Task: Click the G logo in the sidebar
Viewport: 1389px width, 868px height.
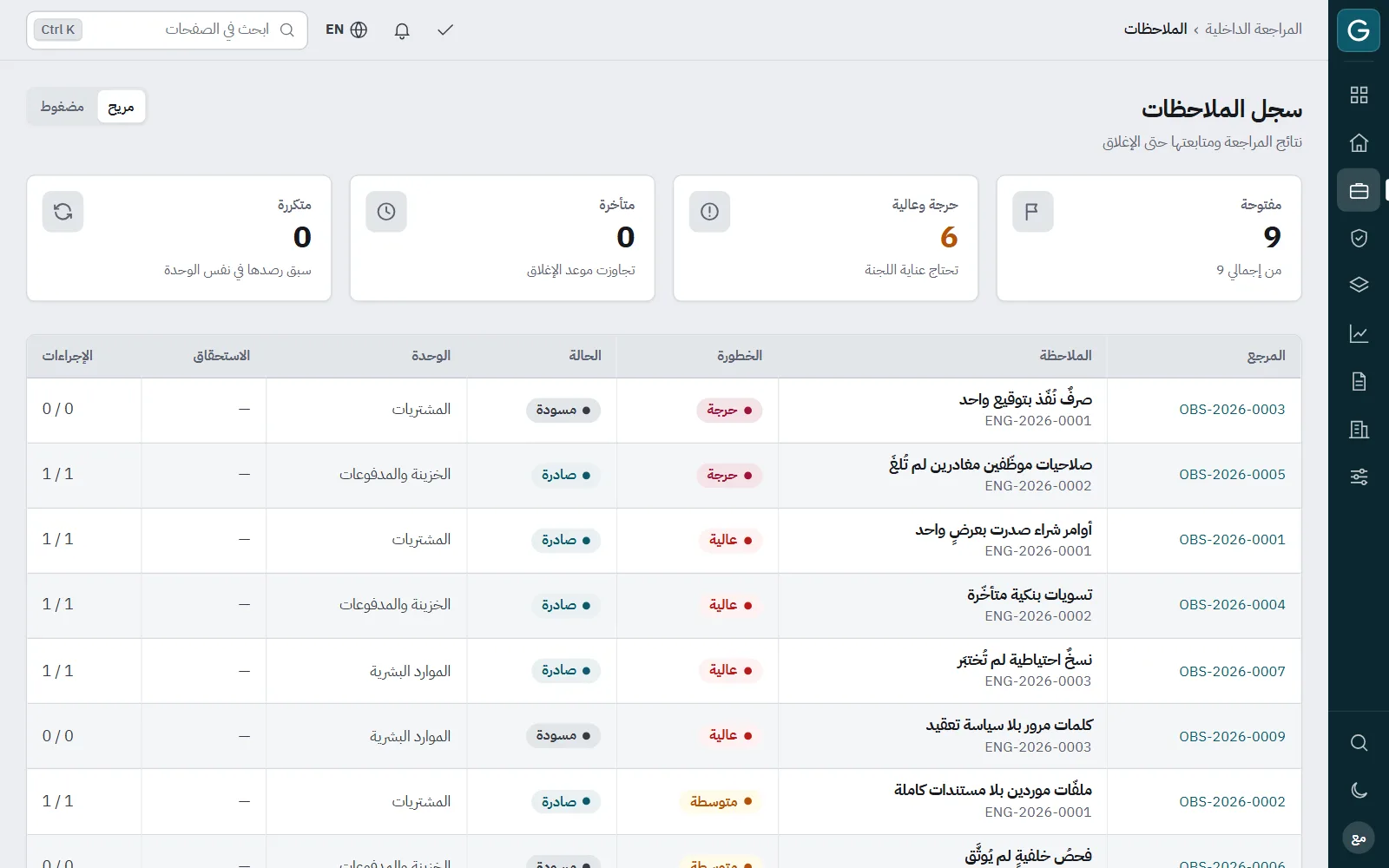Action: [x=1359, y=30]
